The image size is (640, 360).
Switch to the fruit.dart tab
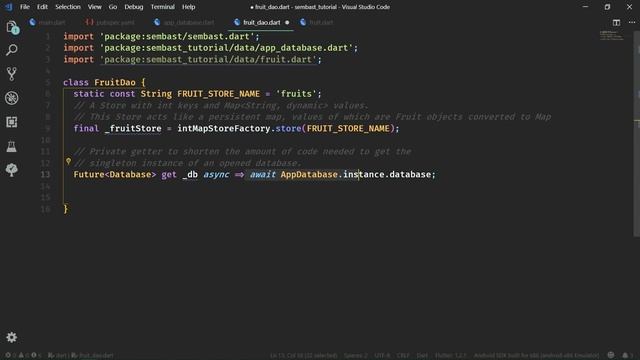317,22
